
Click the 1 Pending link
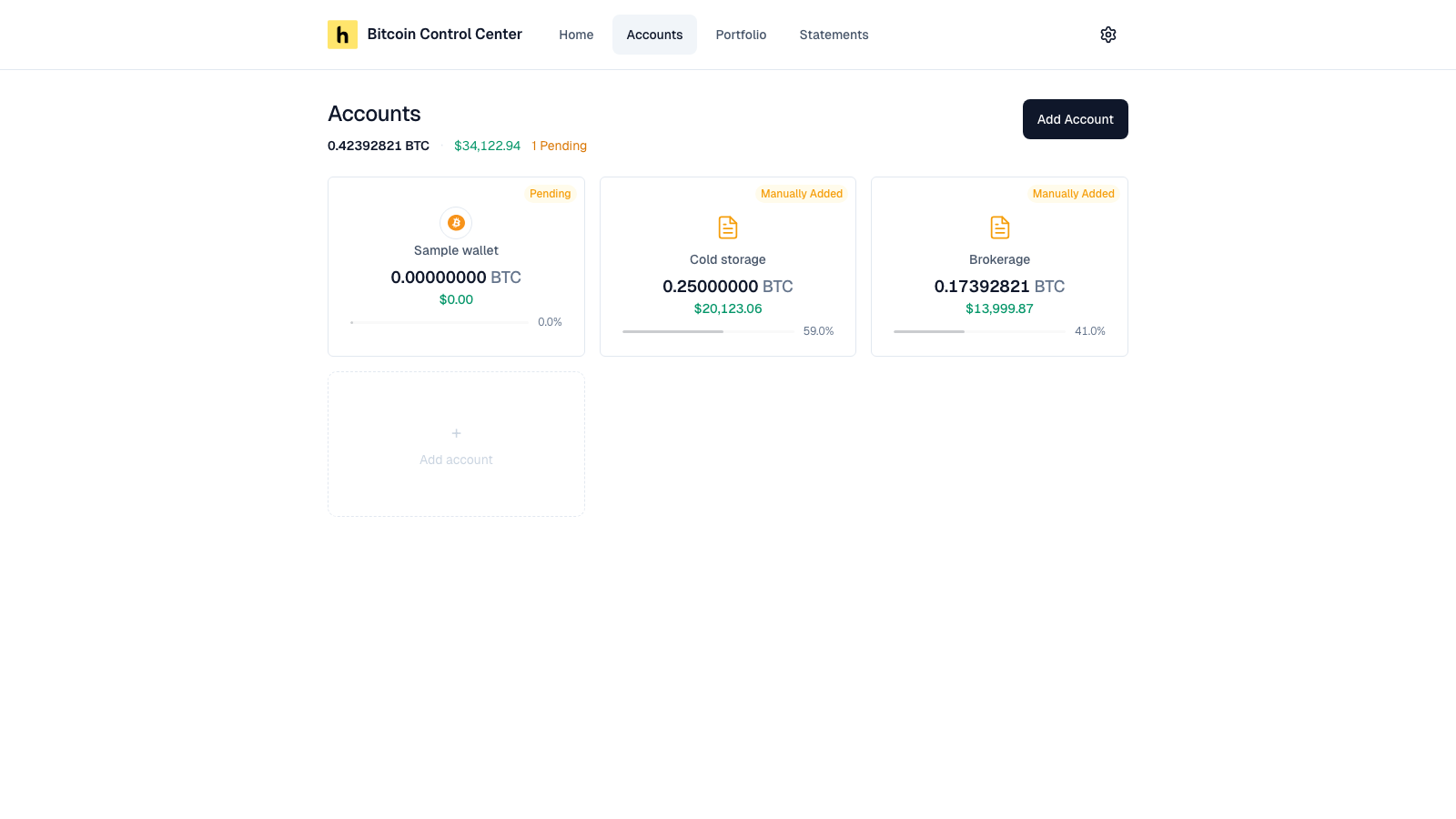point(559,146)
